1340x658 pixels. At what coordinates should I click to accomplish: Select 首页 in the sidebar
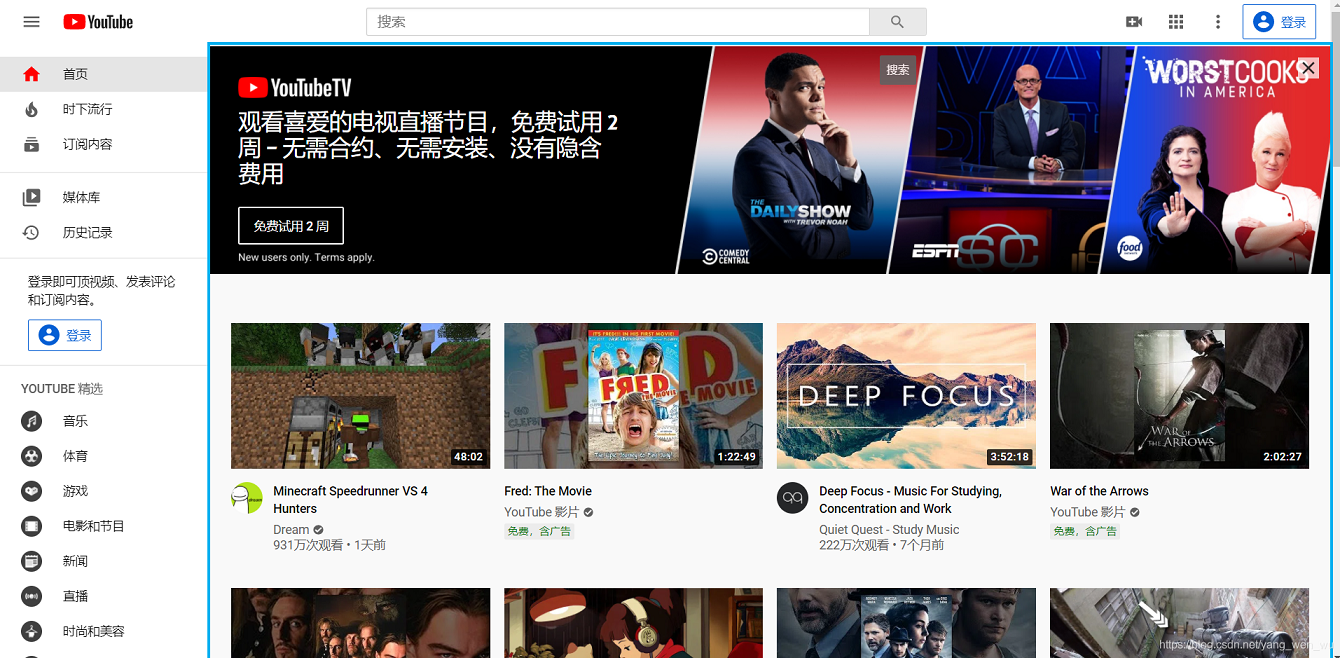click(75, 74)
